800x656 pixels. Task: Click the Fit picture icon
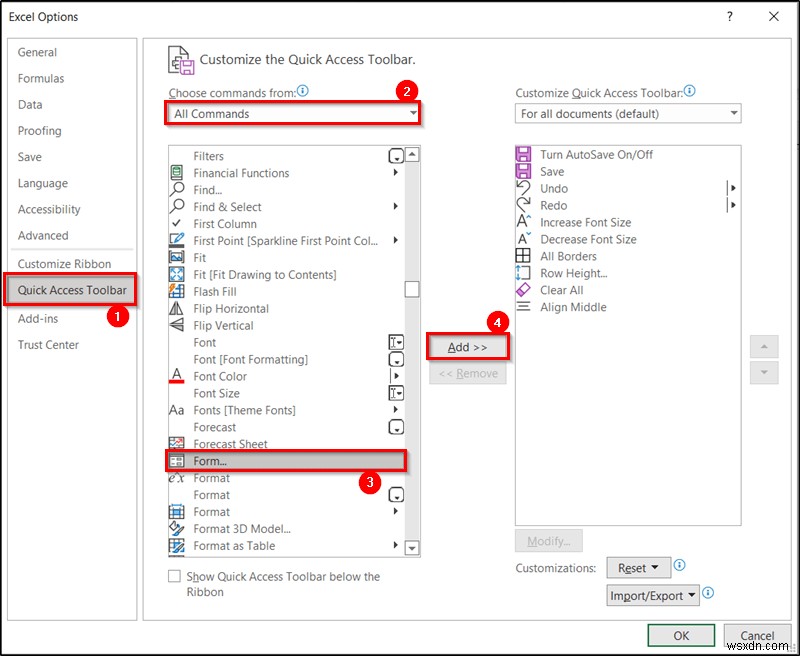(x=177, y=258)
